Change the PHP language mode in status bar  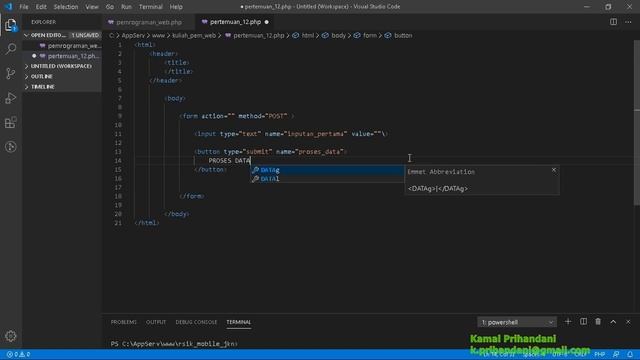[599, 354]
